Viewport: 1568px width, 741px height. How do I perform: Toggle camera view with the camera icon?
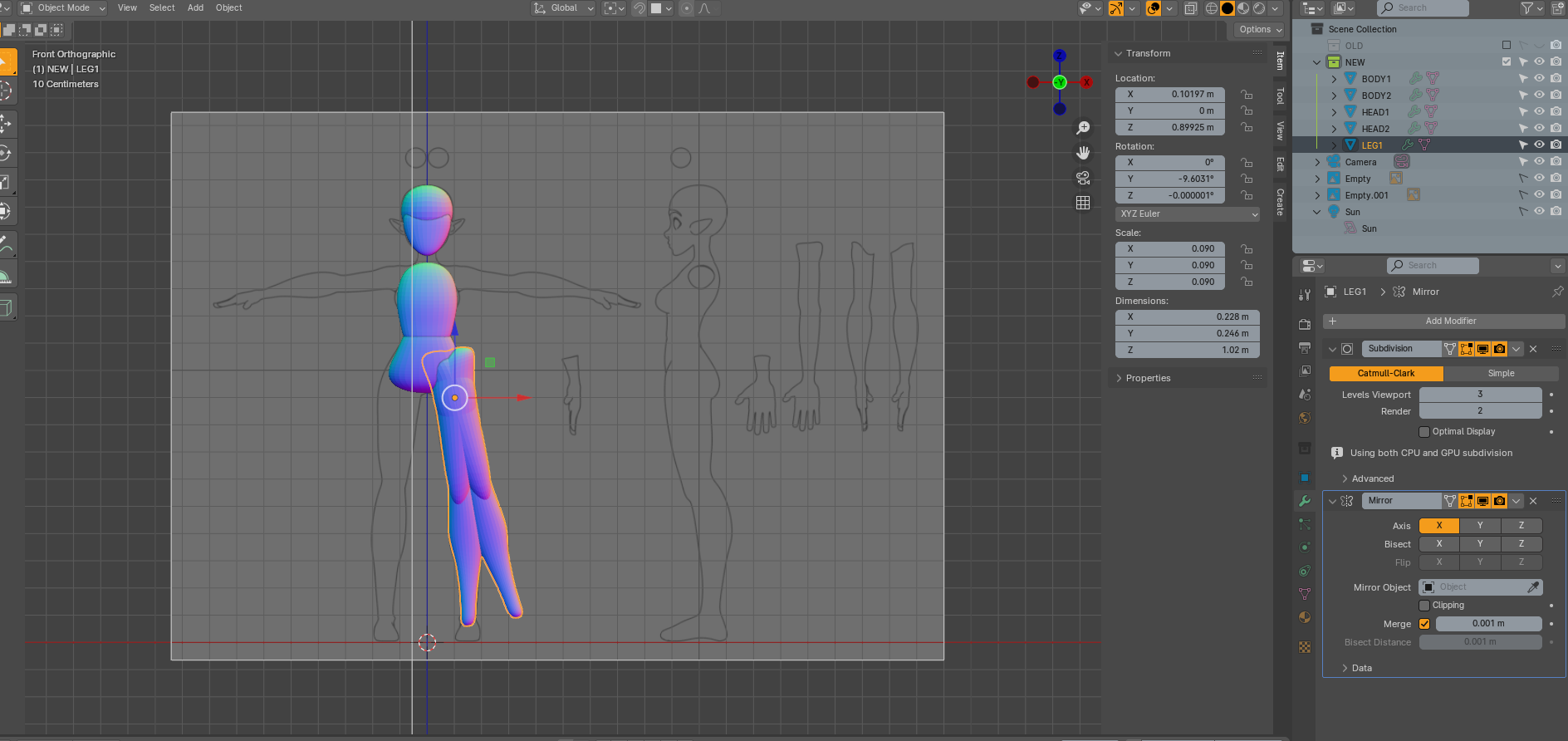point(1083,178)
